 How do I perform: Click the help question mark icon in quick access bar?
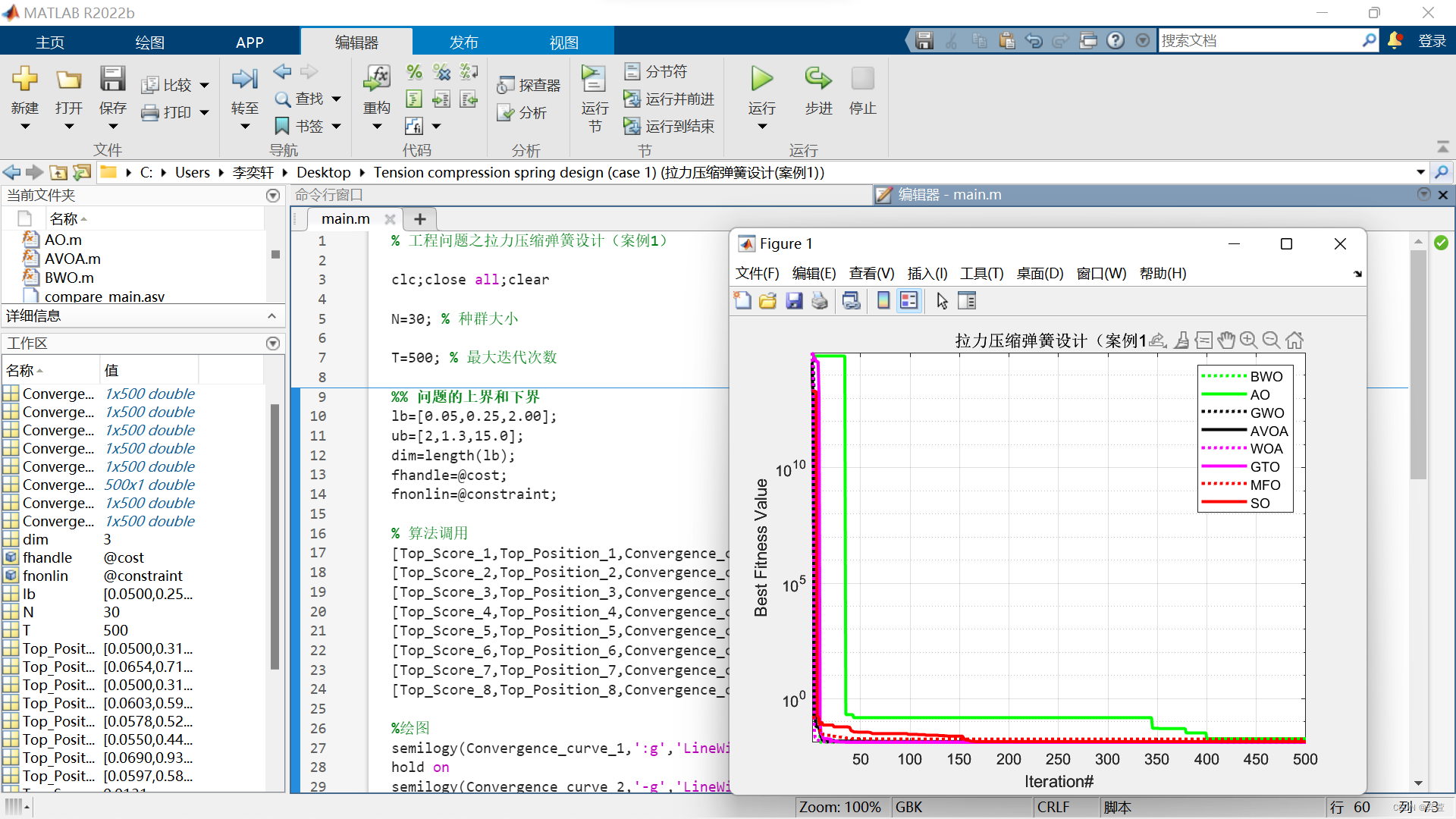tap(1116, 40)
